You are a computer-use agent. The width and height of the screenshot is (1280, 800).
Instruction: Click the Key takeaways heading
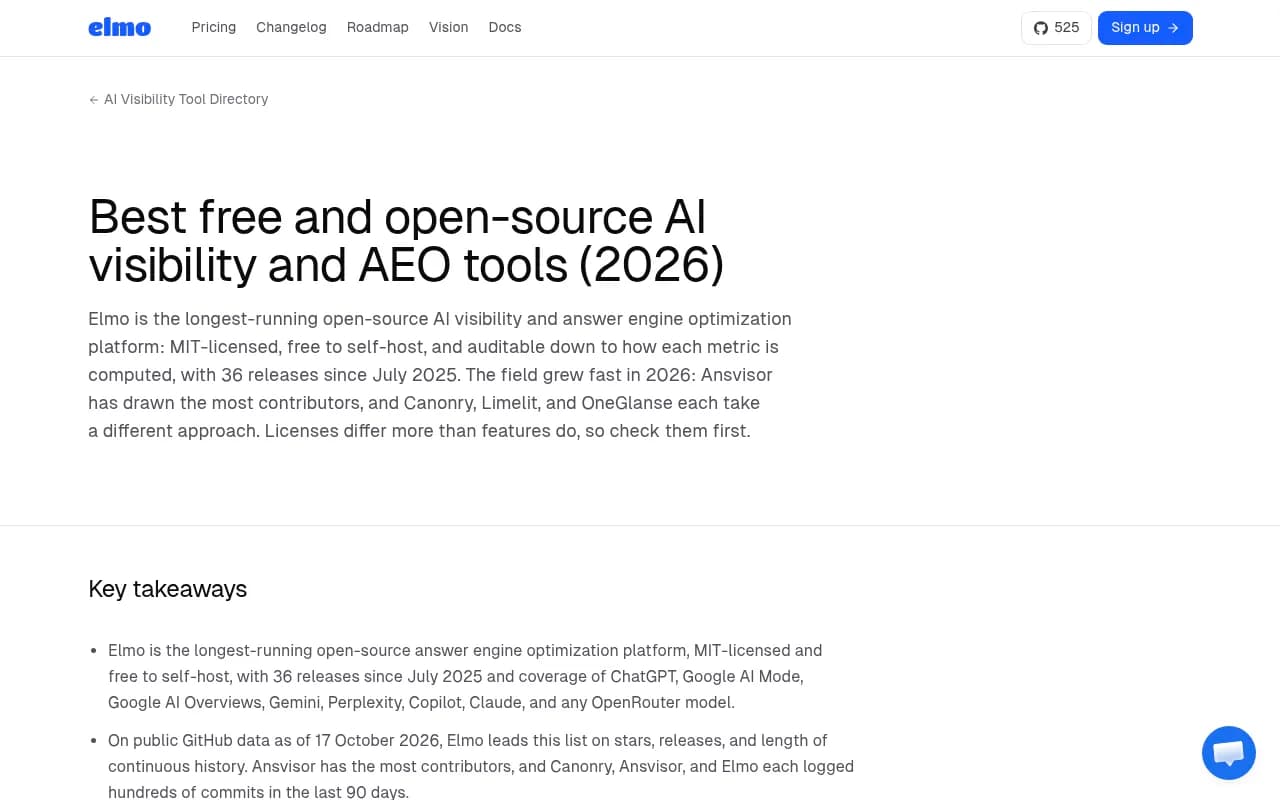(168, 589)
